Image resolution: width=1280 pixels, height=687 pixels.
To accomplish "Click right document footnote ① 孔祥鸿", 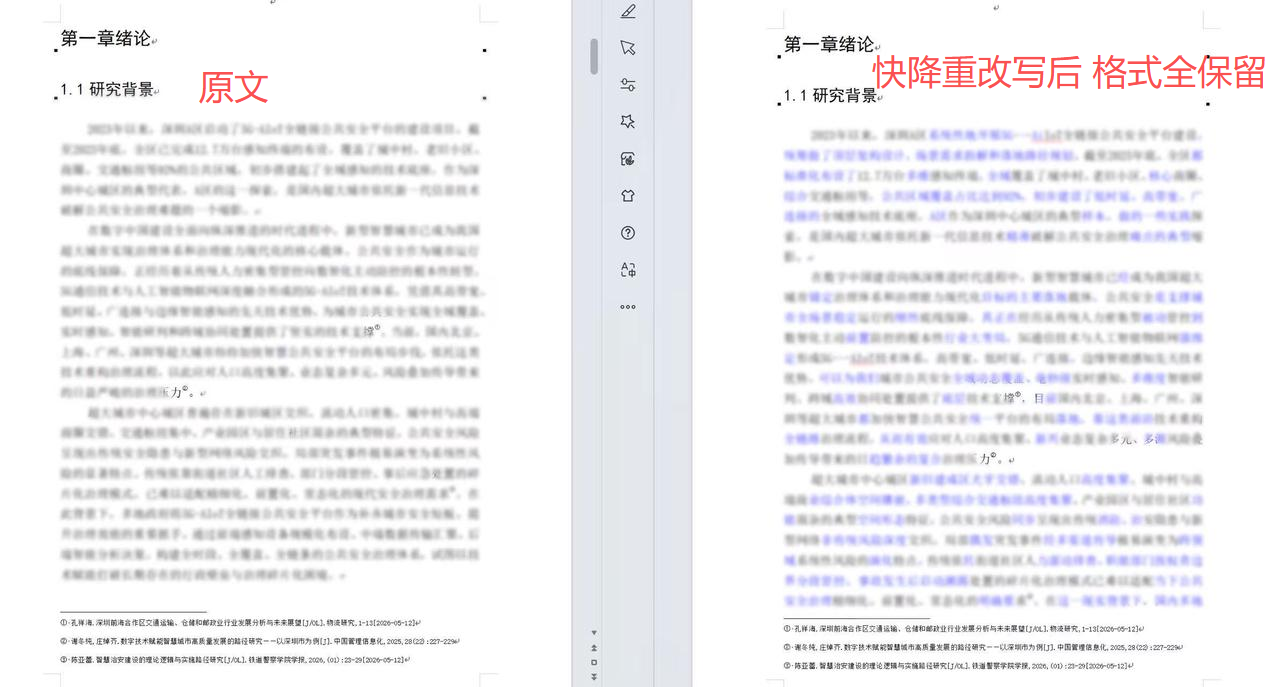I will (963, 629).
